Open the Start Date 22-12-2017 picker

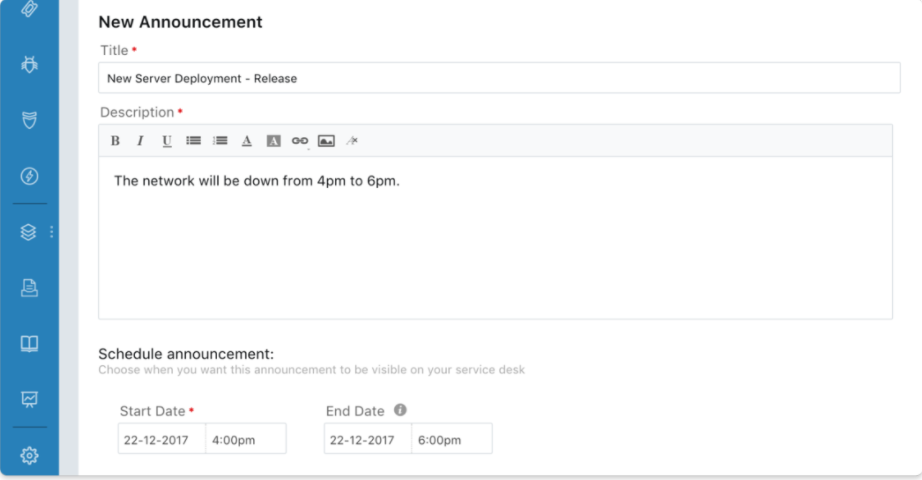(x=162, y=439)
